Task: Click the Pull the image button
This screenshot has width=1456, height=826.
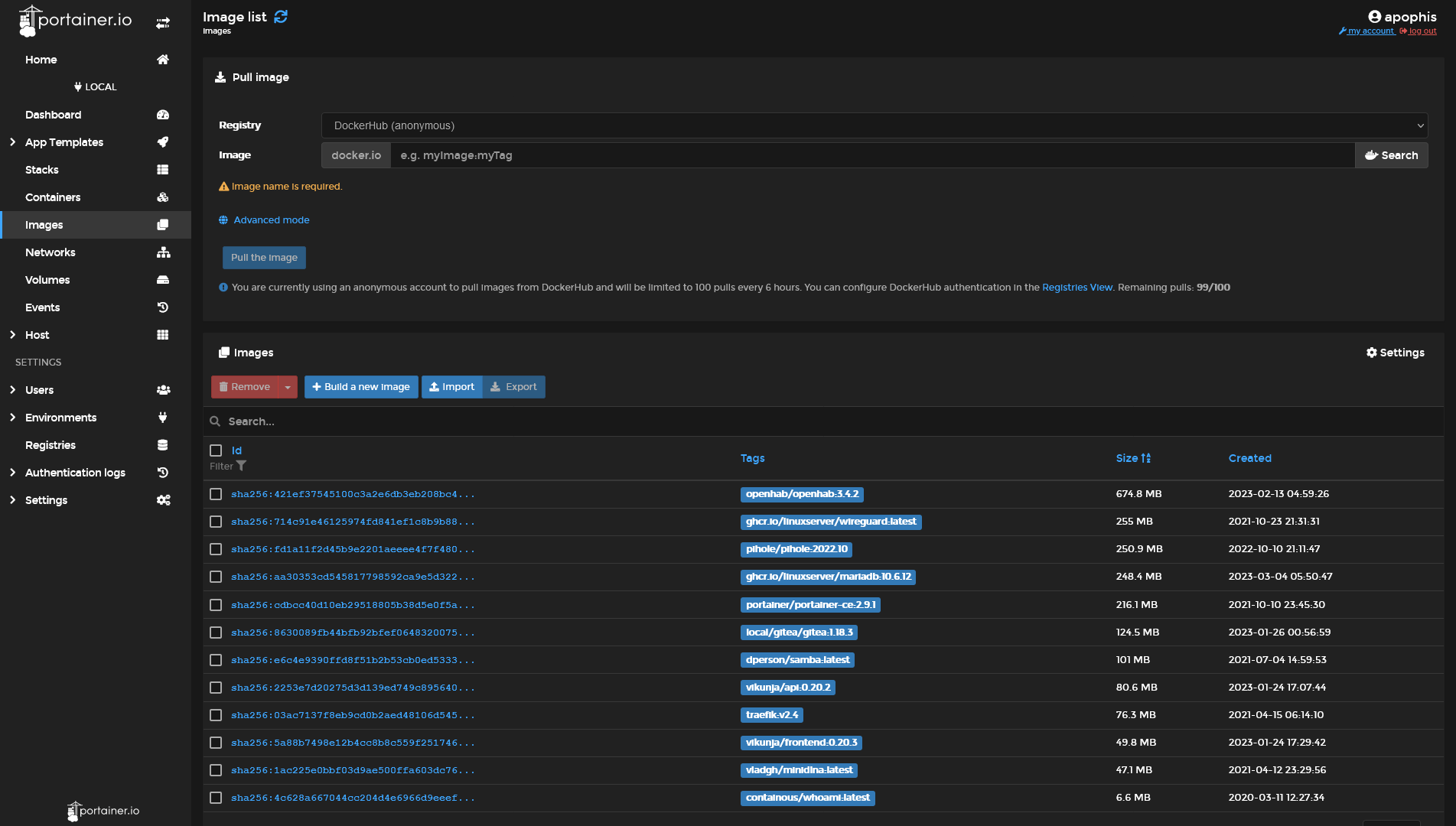Action: click(x=264, y=258)
